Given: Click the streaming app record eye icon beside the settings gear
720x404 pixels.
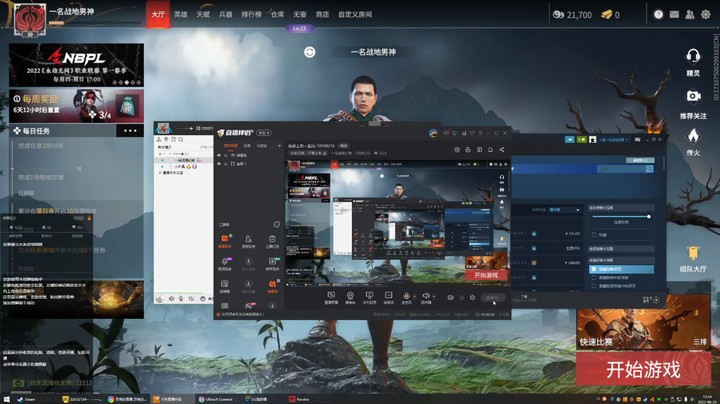Looking at the screenshot, I should pos(461,297).
